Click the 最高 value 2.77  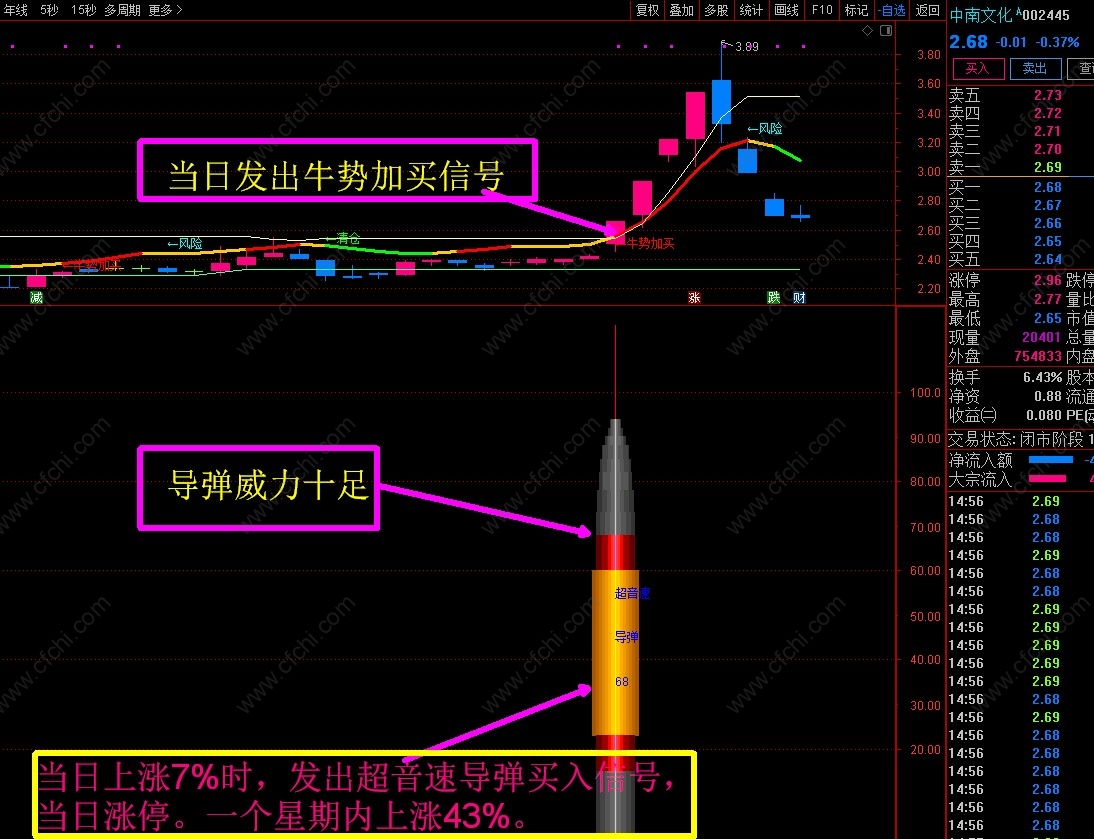tap(1047, 299)
